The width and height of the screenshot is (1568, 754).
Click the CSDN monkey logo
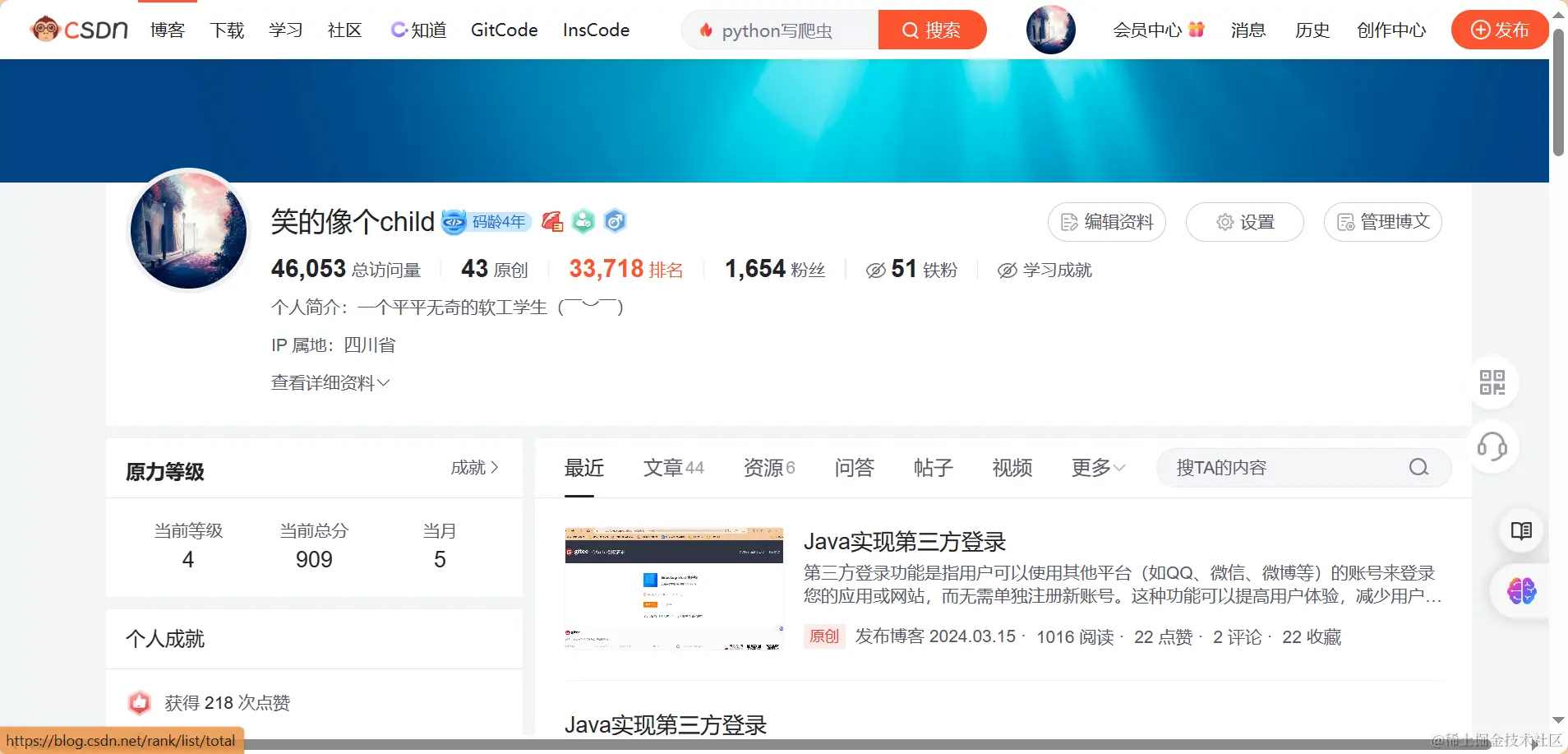79,30
